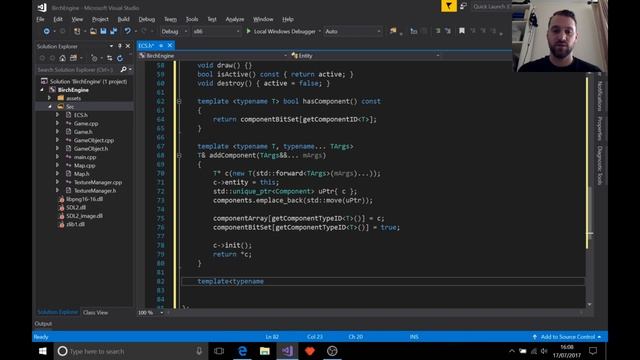Screen dimensions: 640x360
Task: Click the Save All toolbar icon
Action: (113, 31)
